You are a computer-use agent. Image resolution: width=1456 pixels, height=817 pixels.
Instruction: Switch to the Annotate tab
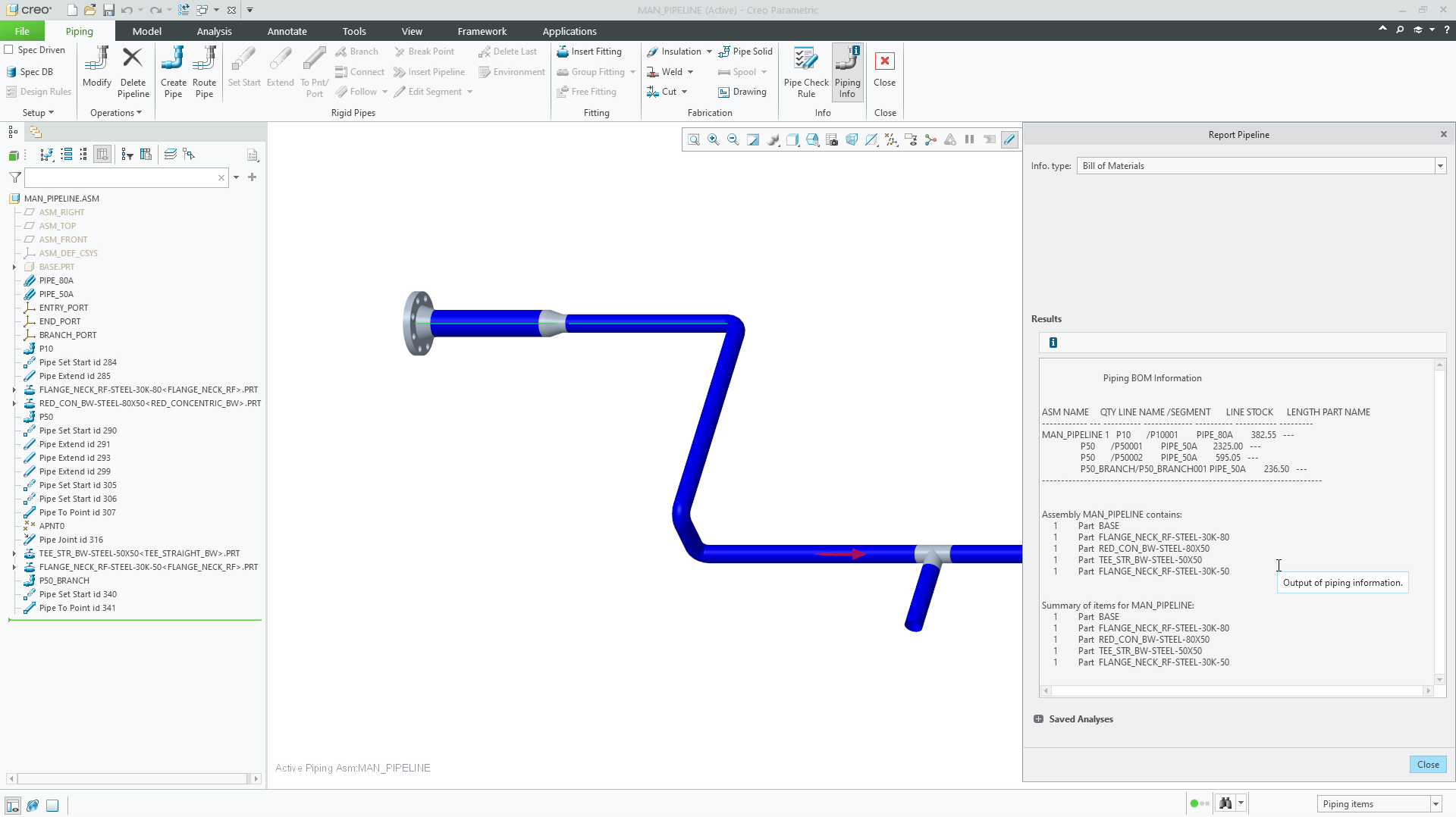pyautogui.click(x=287, y=31)
